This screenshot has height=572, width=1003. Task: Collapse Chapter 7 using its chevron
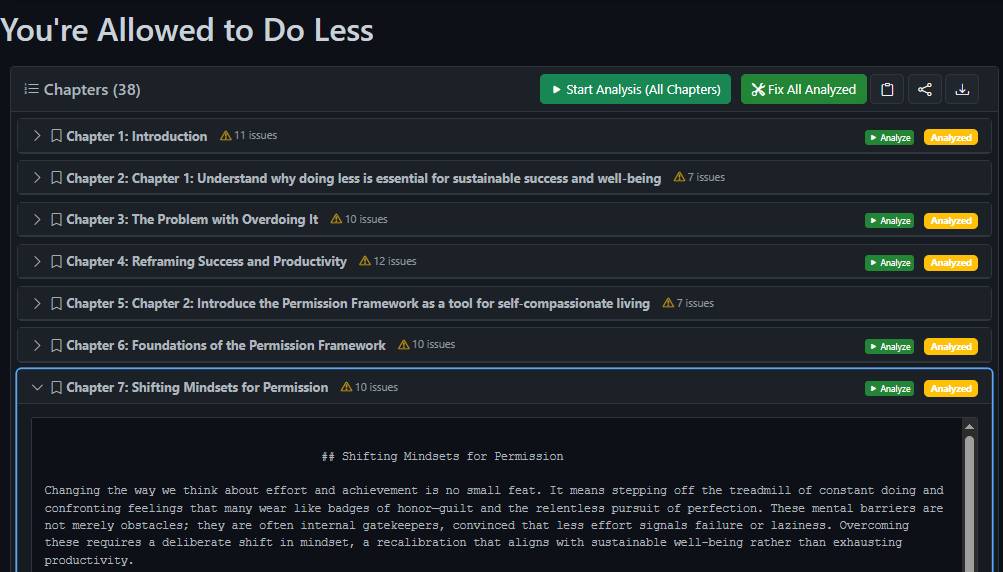point(37,388)
